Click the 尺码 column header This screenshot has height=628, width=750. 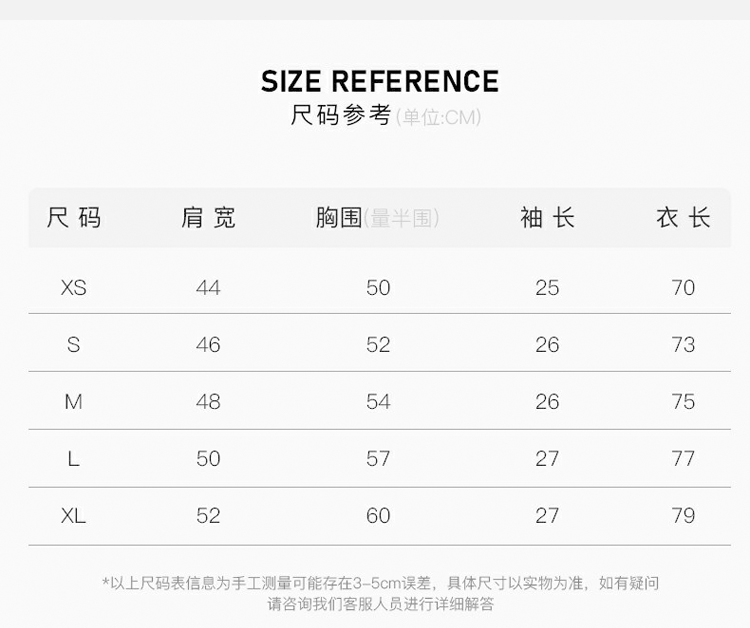(x=74, y=217)
